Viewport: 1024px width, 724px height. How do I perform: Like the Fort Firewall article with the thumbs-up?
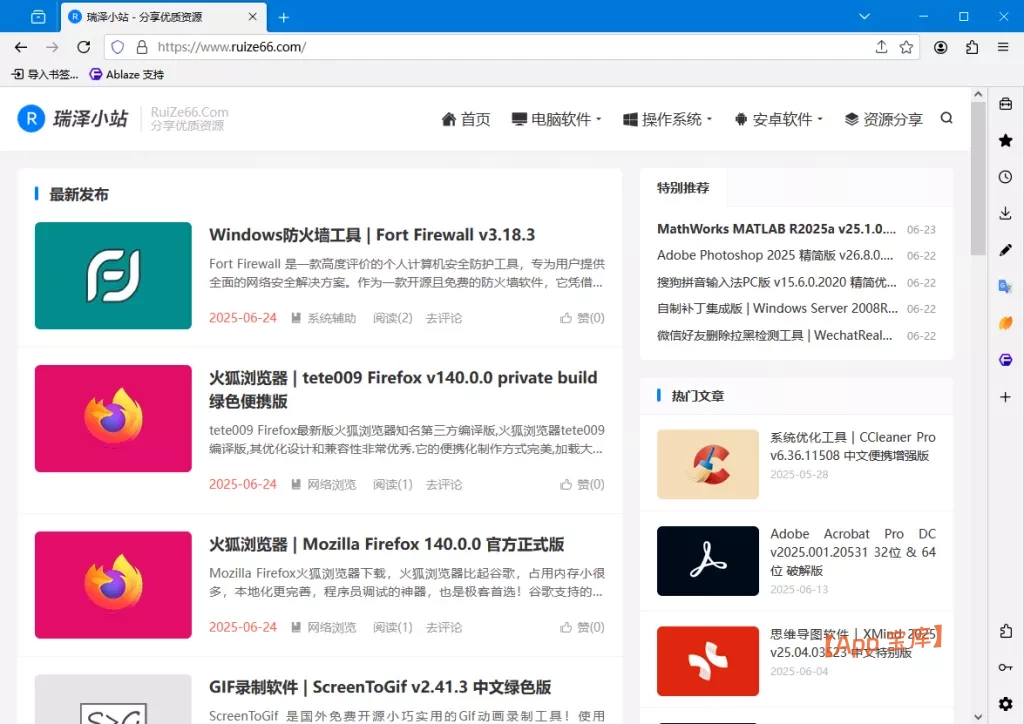[x=580, y=317]
